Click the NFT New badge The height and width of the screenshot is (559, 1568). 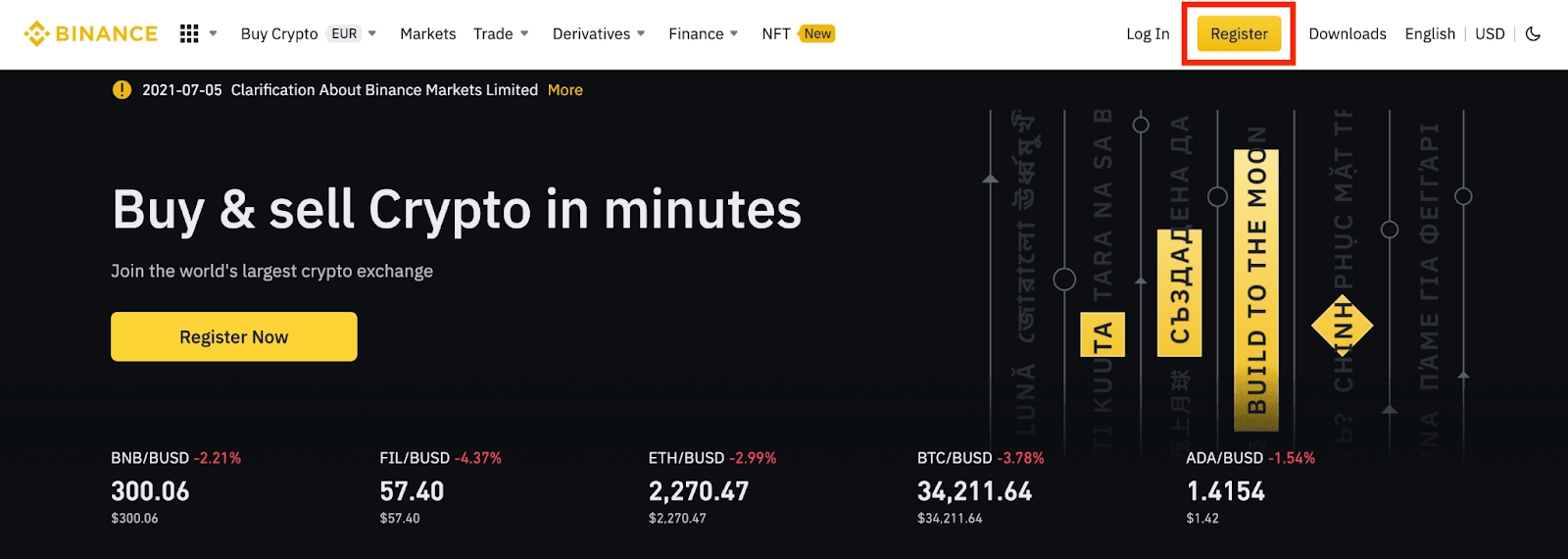pos(817,33)
